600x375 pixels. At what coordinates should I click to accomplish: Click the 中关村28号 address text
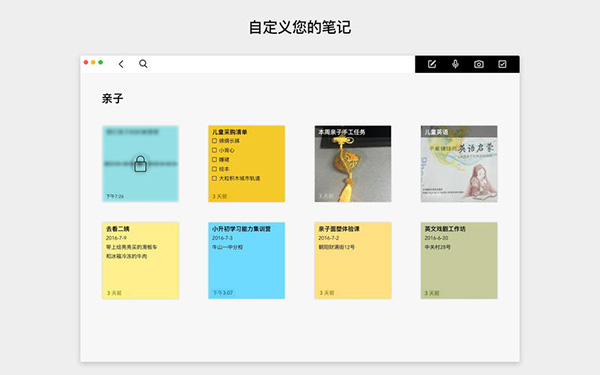pos(437,247)
